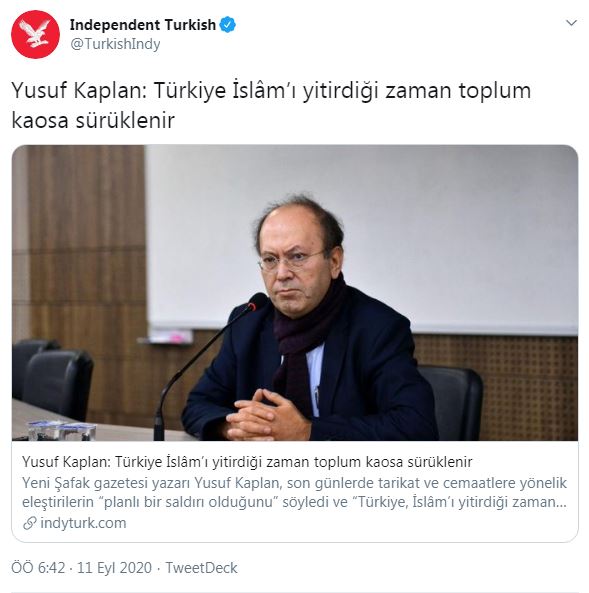Image resolution: width=589 pixels, height=593 pixels.
Task: Click the "11 Eyl 2020" date
Action: pyautogui.click(x=114, y=568)
